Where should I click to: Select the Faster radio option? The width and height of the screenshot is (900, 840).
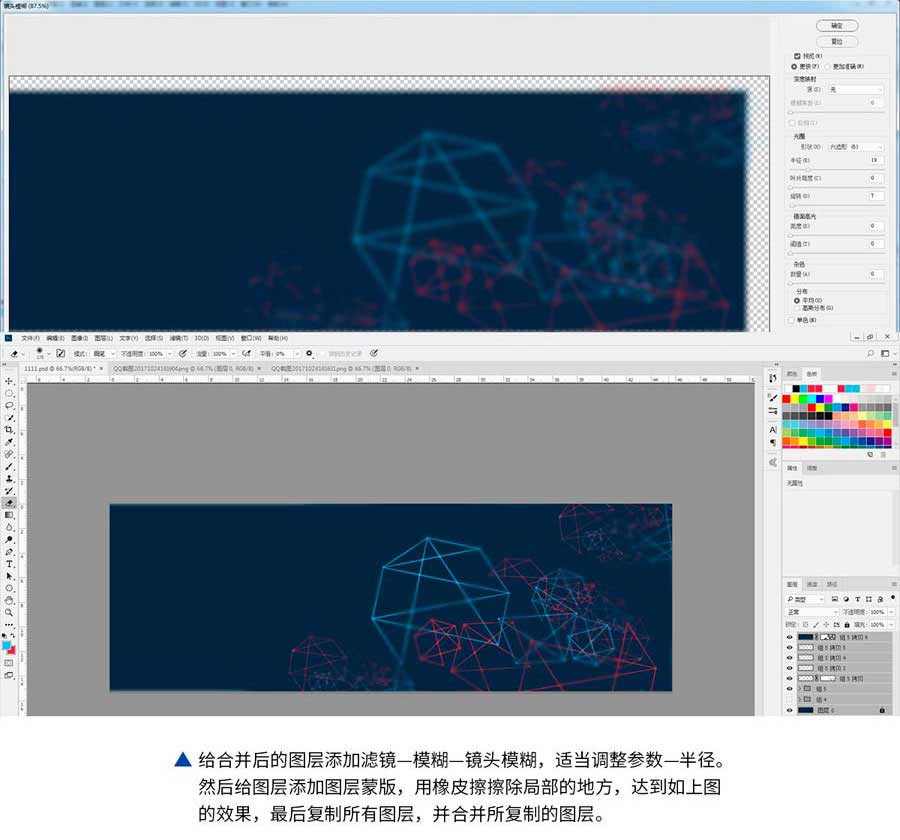pyautogui.click(x=794, y=67)
